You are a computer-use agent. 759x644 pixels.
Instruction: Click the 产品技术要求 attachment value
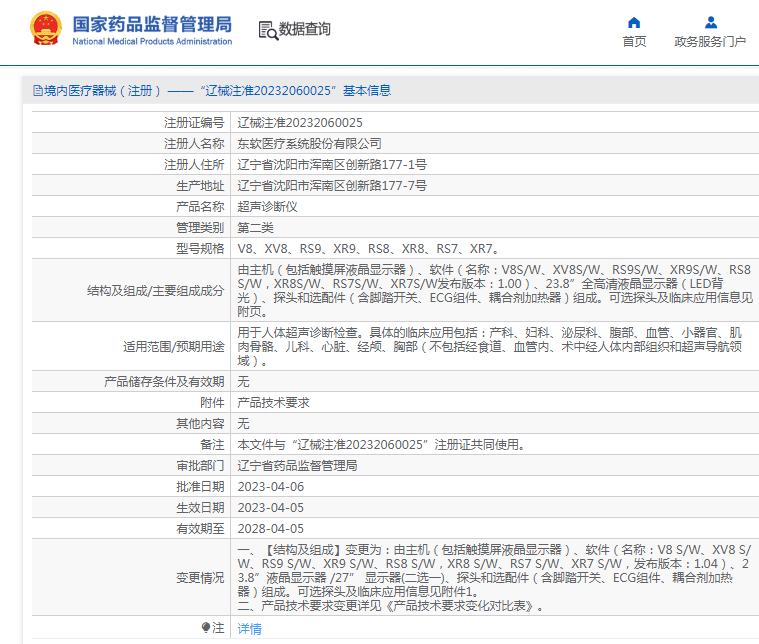(273, 402)
